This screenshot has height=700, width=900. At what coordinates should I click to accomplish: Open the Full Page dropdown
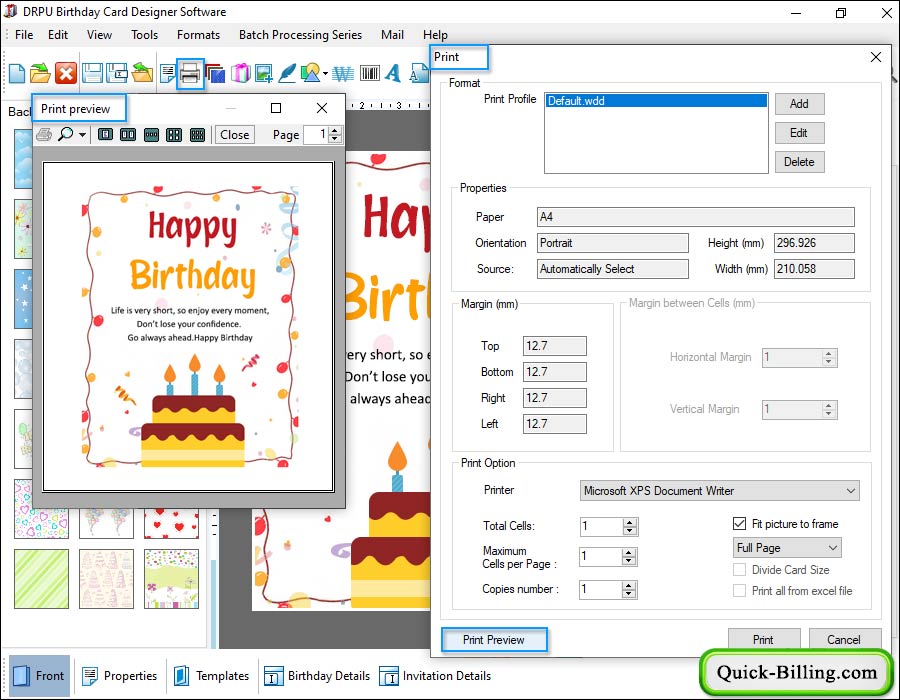(x=787, y=547)
